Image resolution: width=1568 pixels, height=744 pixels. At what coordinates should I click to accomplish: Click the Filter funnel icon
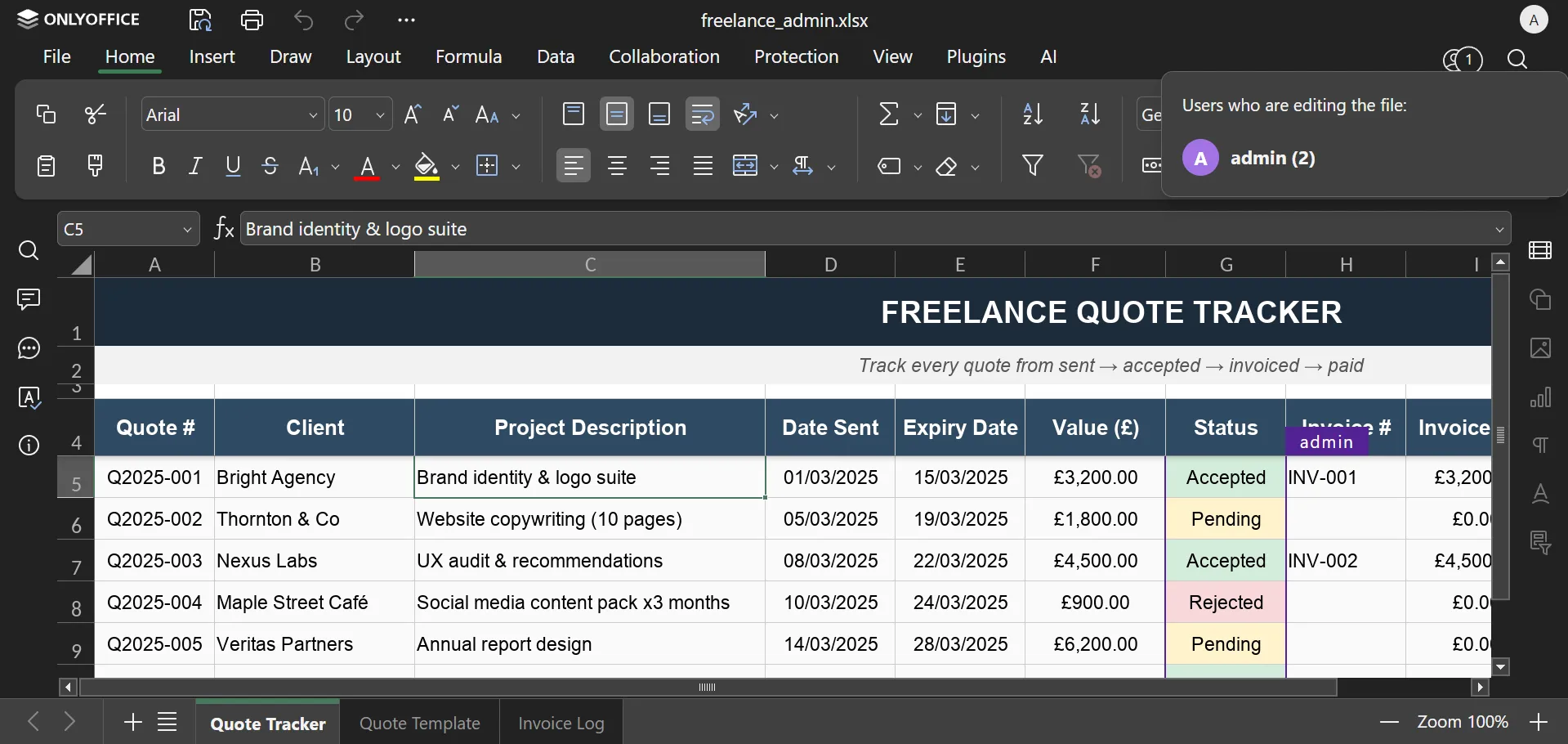(1034, 166)
